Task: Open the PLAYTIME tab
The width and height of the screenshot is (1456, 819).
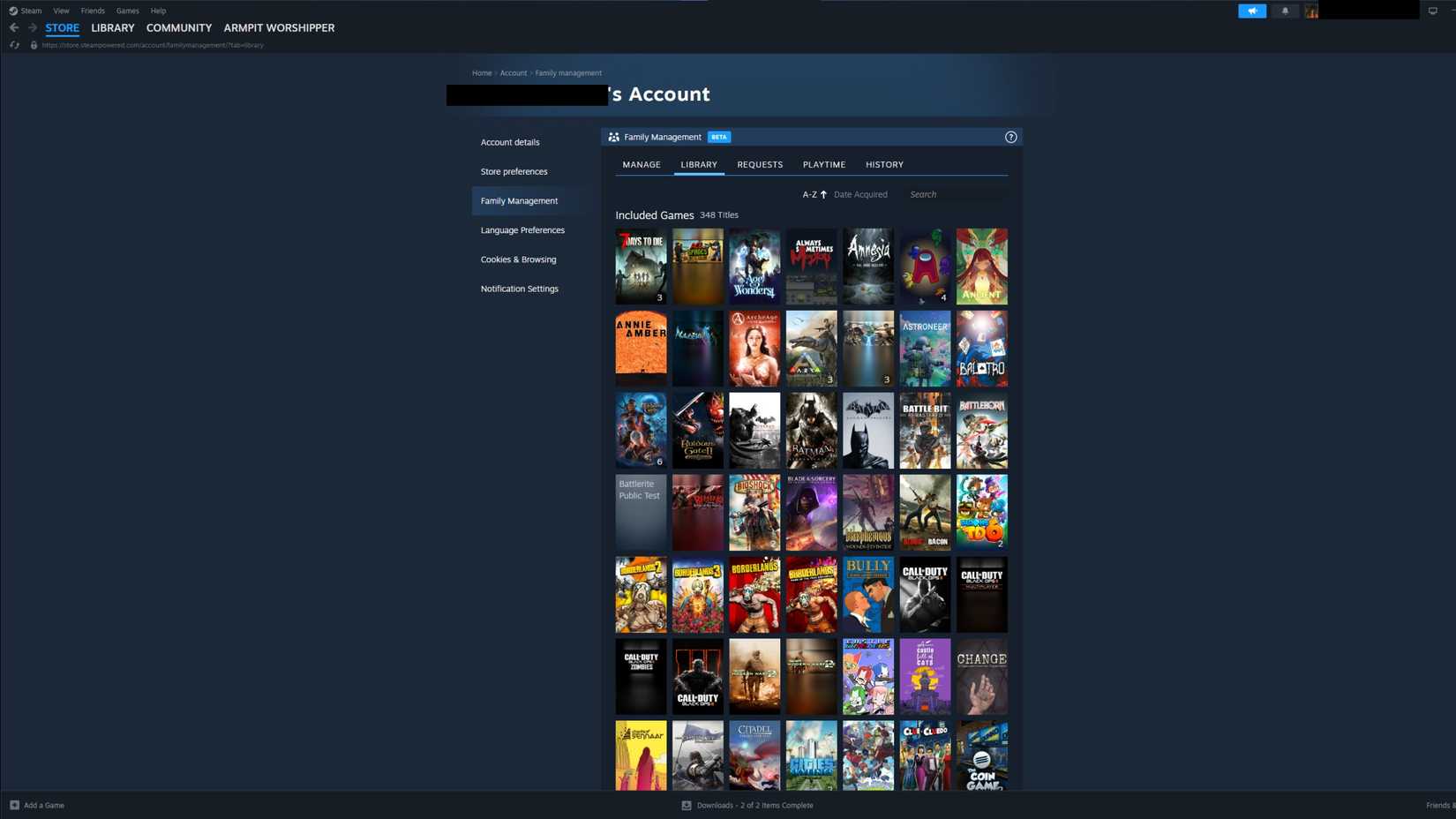Action: [x=823, y=164]
